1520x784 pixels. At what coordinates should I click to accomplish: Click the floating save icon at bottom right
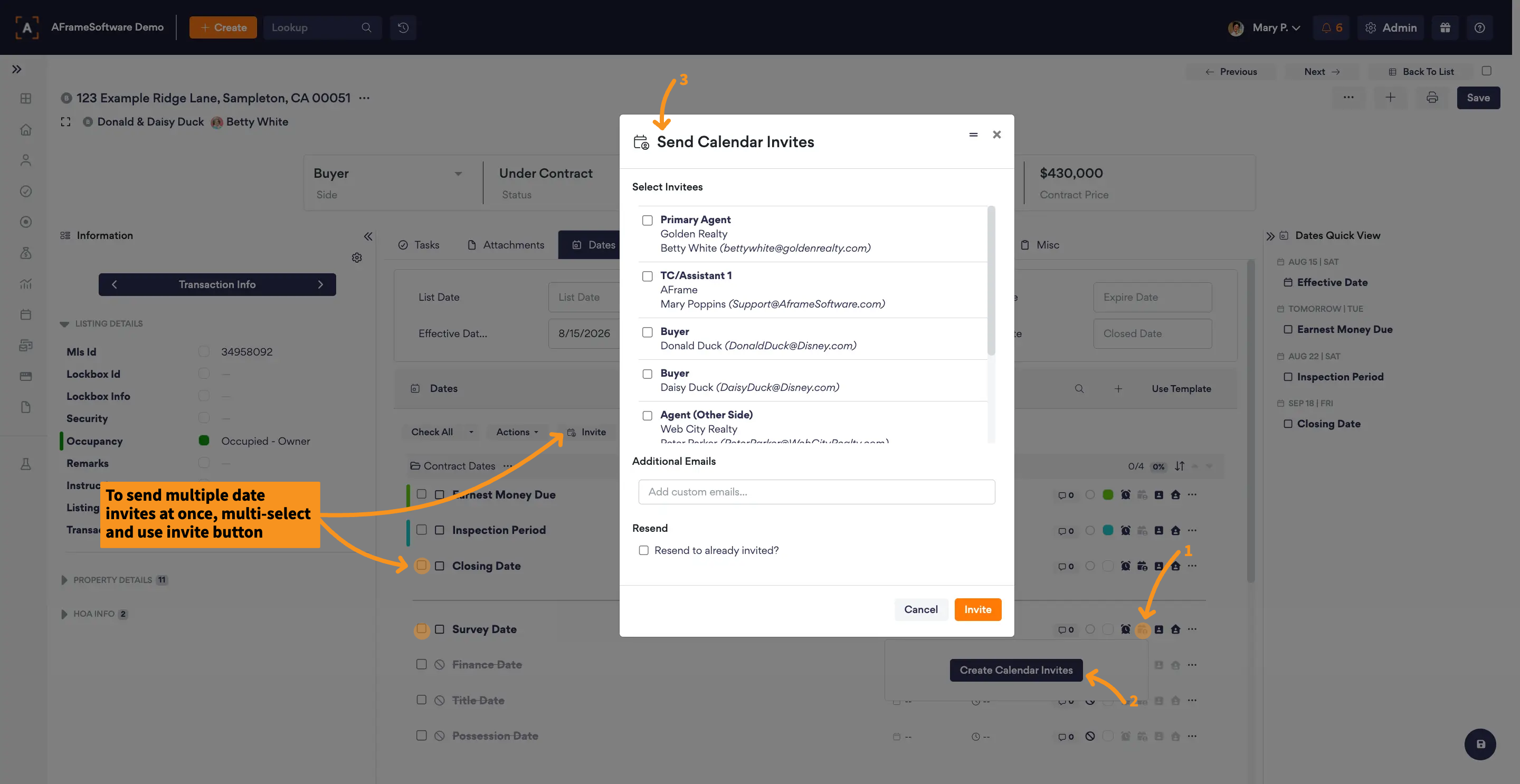[1480, 744]
